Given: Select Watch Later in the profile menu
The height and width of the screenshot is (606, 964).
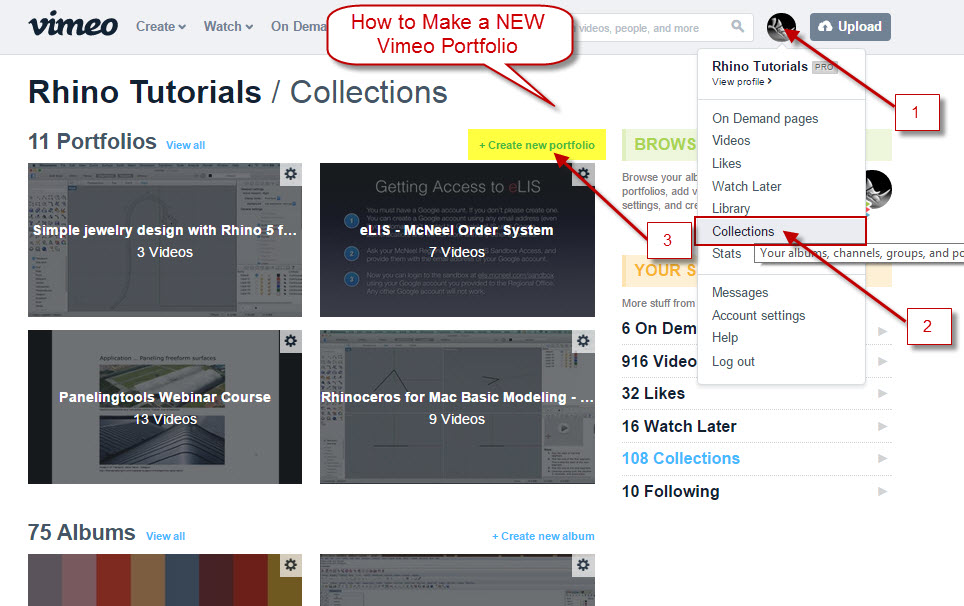Looking at the screenshot, I should pos(746,186).
